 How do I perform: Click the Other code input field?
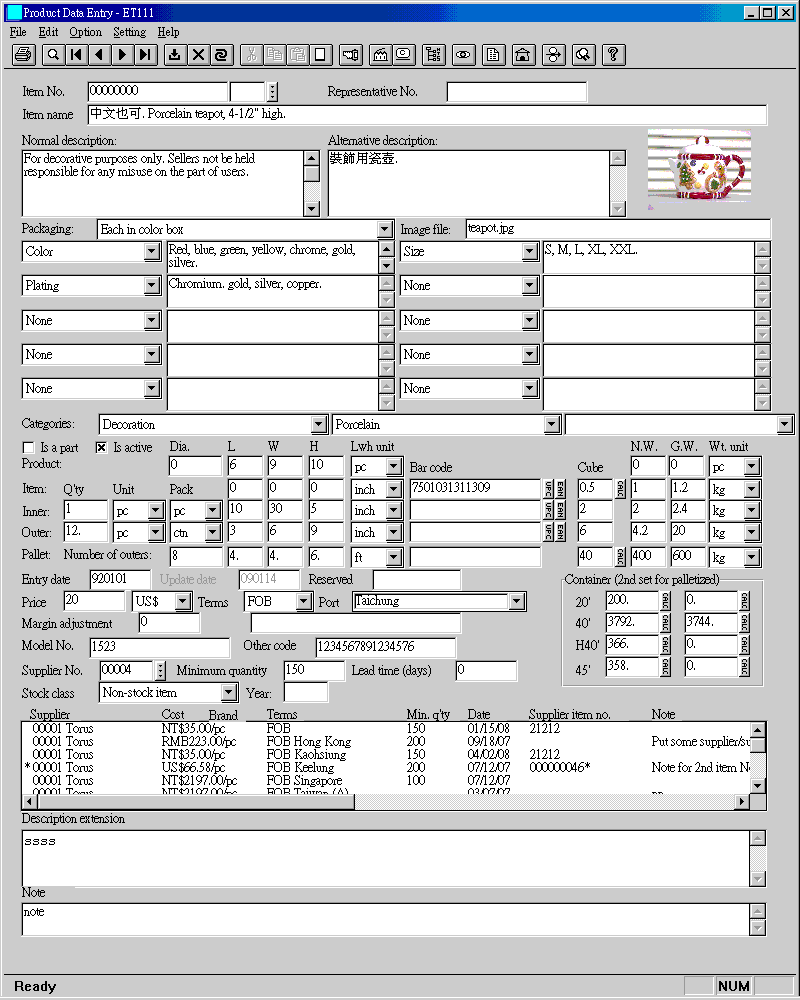pyautogui.click(x=385, y=647)
